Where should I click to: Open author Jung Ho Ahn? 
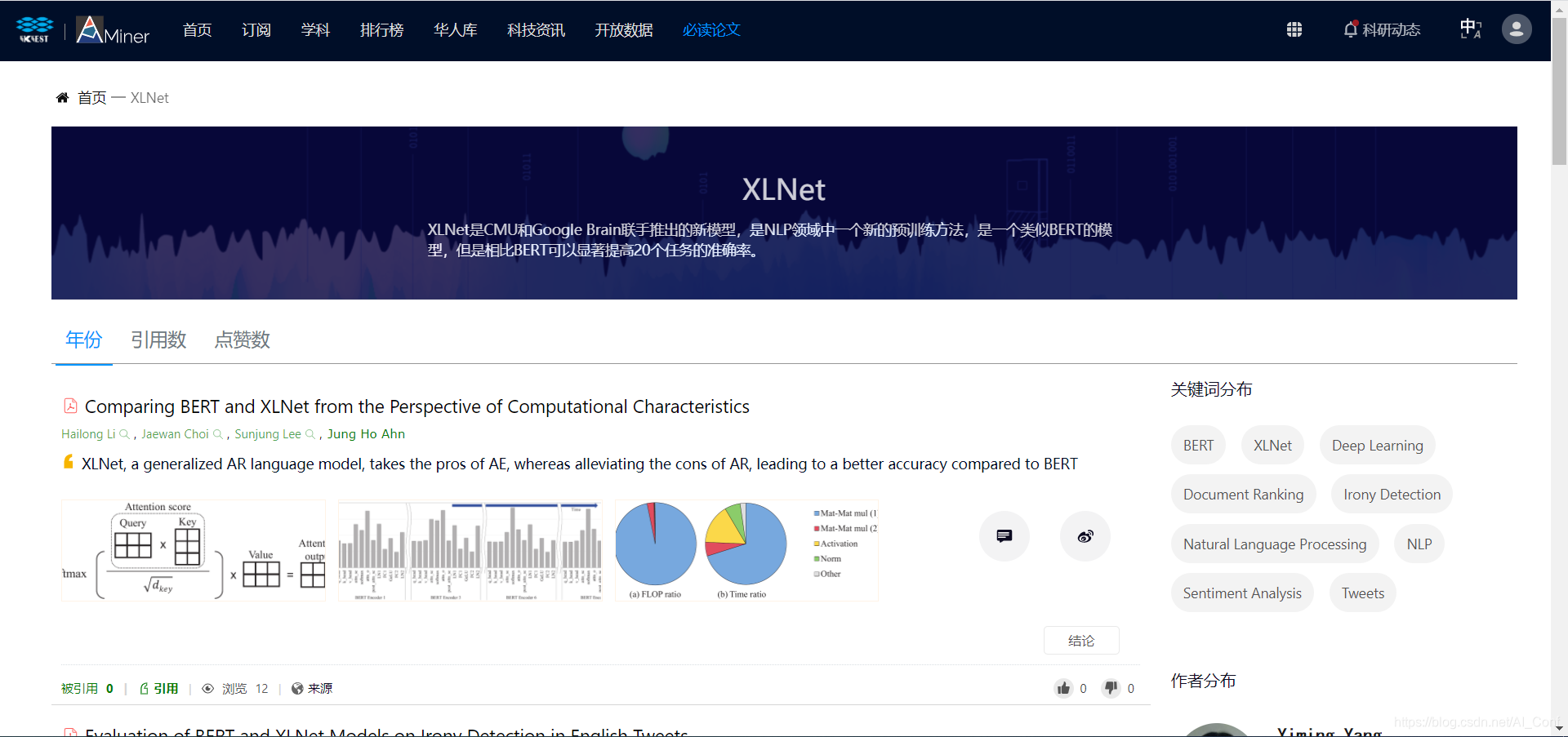point(366,434)
